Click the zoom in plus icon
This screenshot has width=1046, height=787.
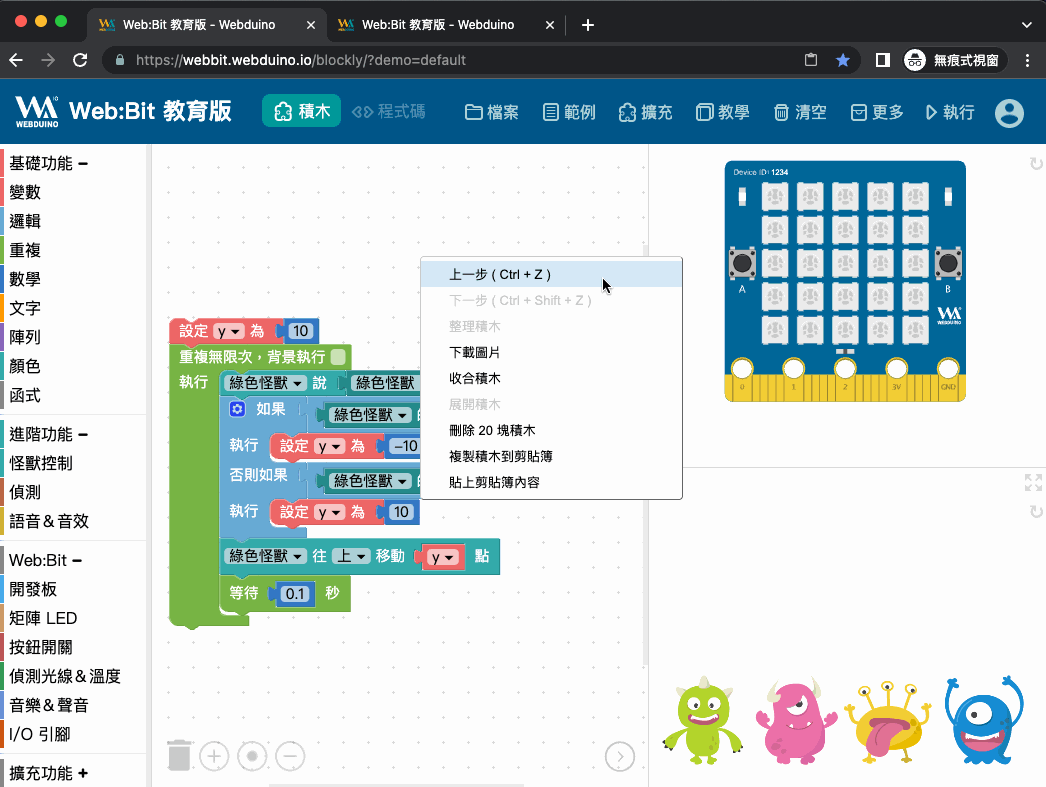point(214,756)
